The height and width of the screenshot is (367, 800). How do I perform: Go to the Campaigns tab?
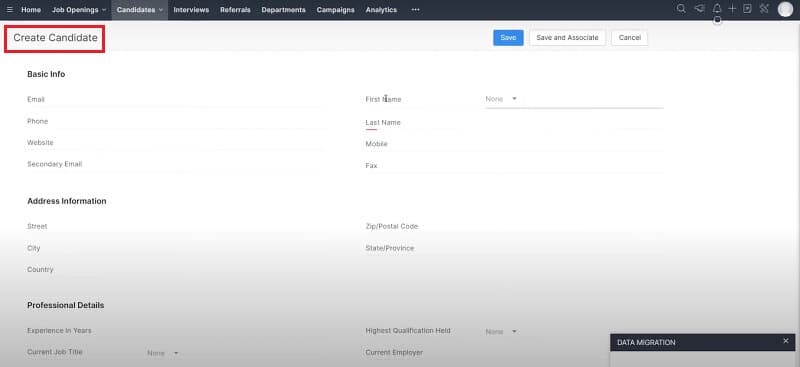[335, 10]
